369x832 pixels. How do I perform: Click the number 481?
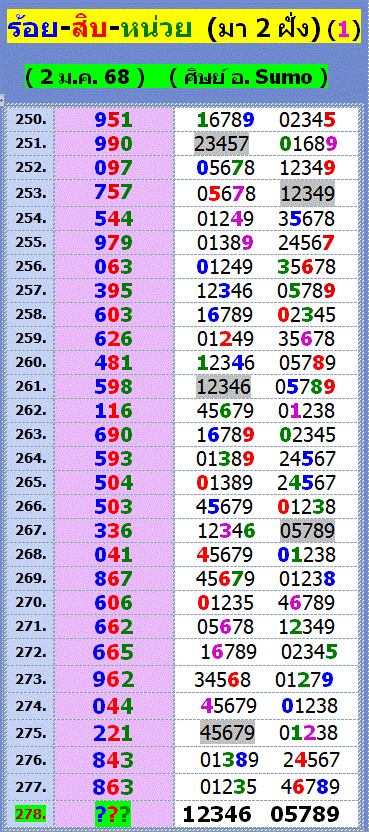click(x=114, y=363)
